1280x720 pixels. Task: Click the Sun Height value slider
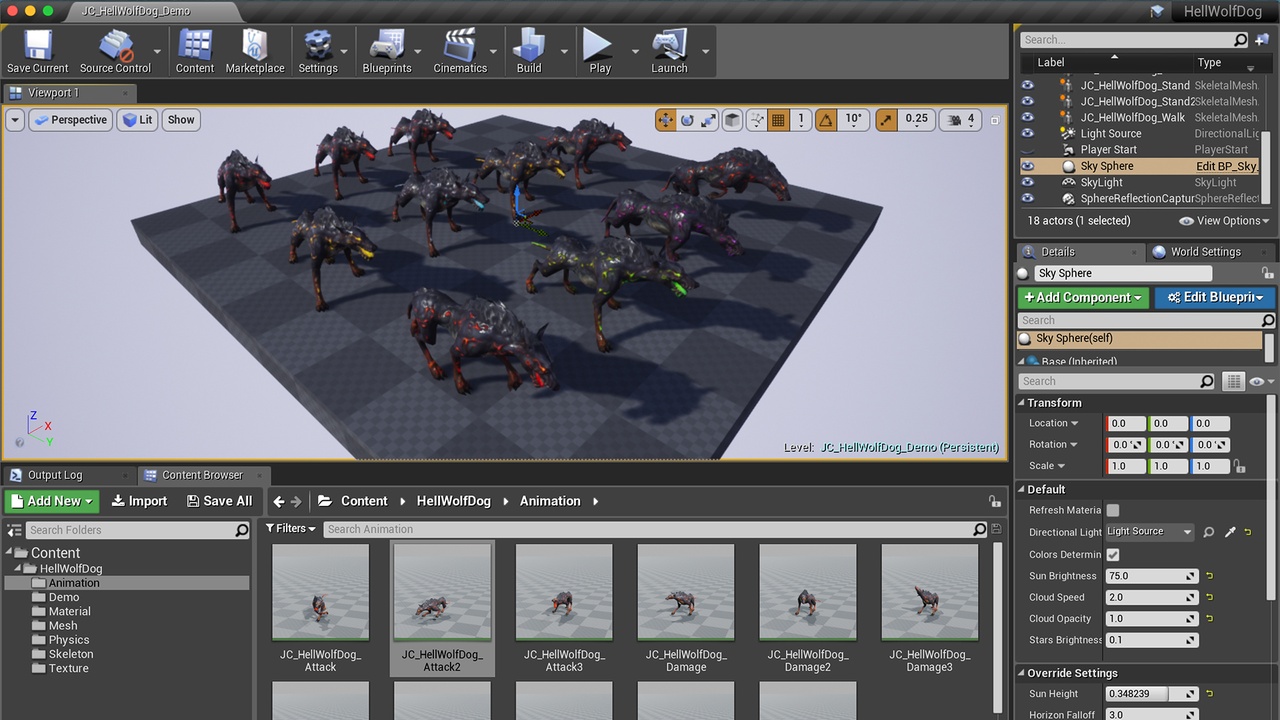pos(1152,694)
